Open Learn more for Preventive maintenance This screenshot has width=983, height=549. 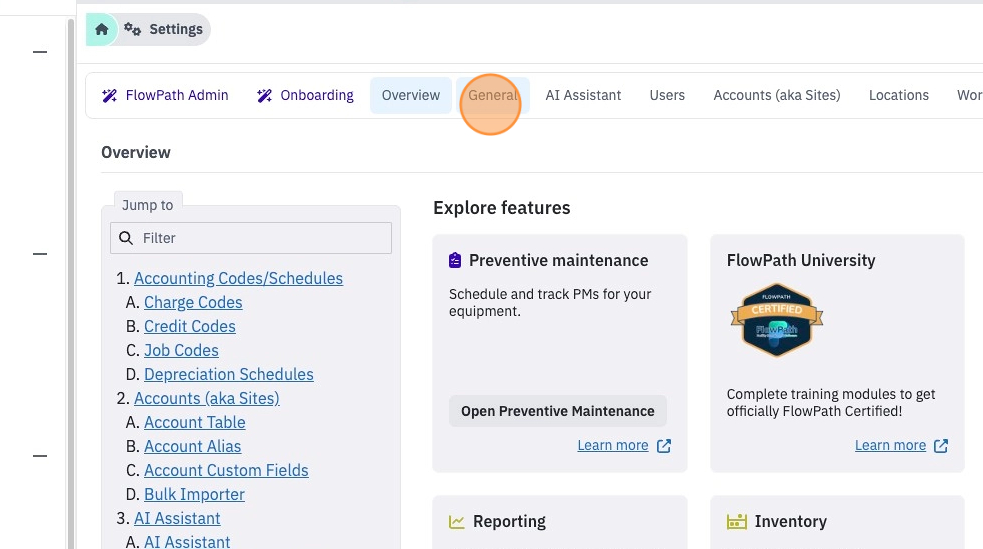click(612, 445)
